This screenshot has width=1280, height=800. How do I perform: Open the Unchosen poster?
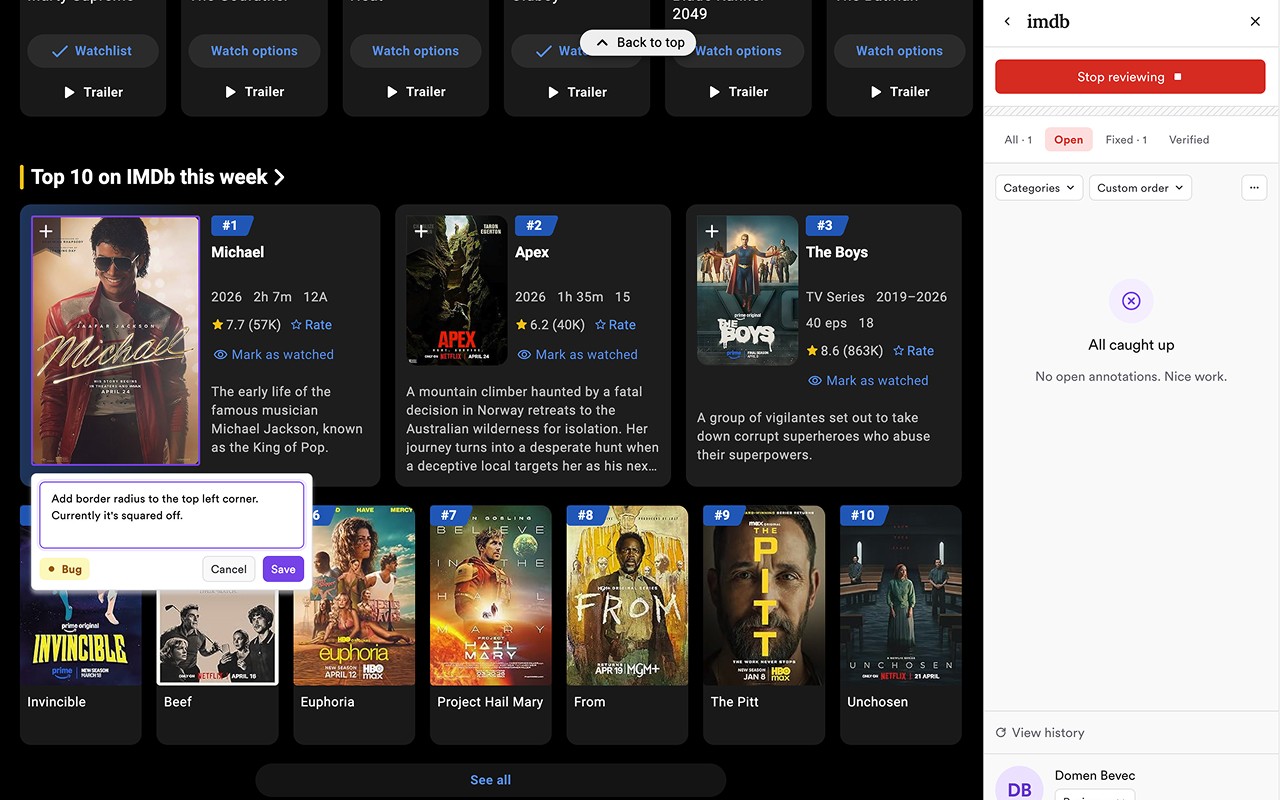[901, 595]
